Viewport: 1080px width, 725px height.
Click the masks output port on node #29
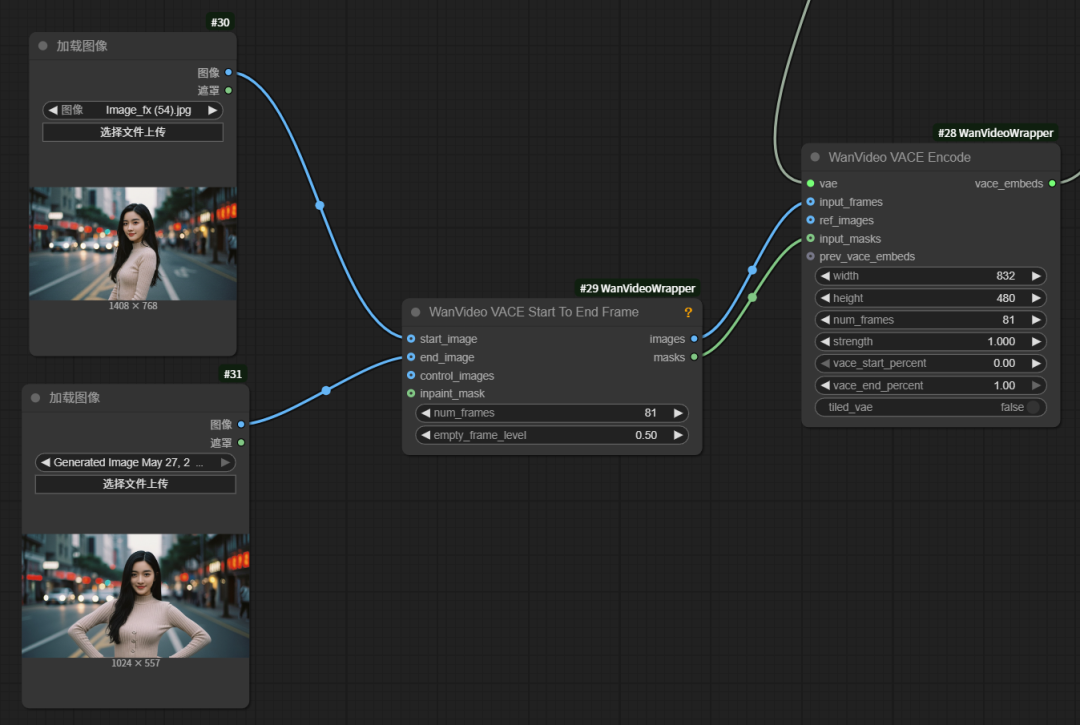coord(694,357)
